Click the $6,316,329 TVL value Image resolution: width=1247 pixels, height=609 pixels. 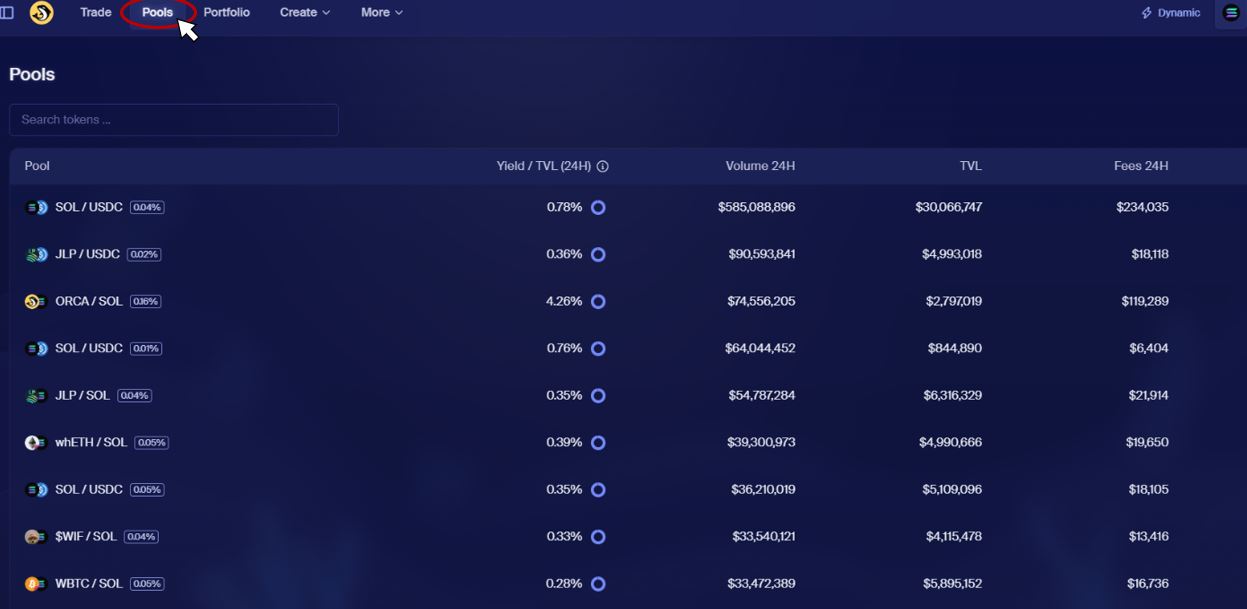[x=953, y=395]
